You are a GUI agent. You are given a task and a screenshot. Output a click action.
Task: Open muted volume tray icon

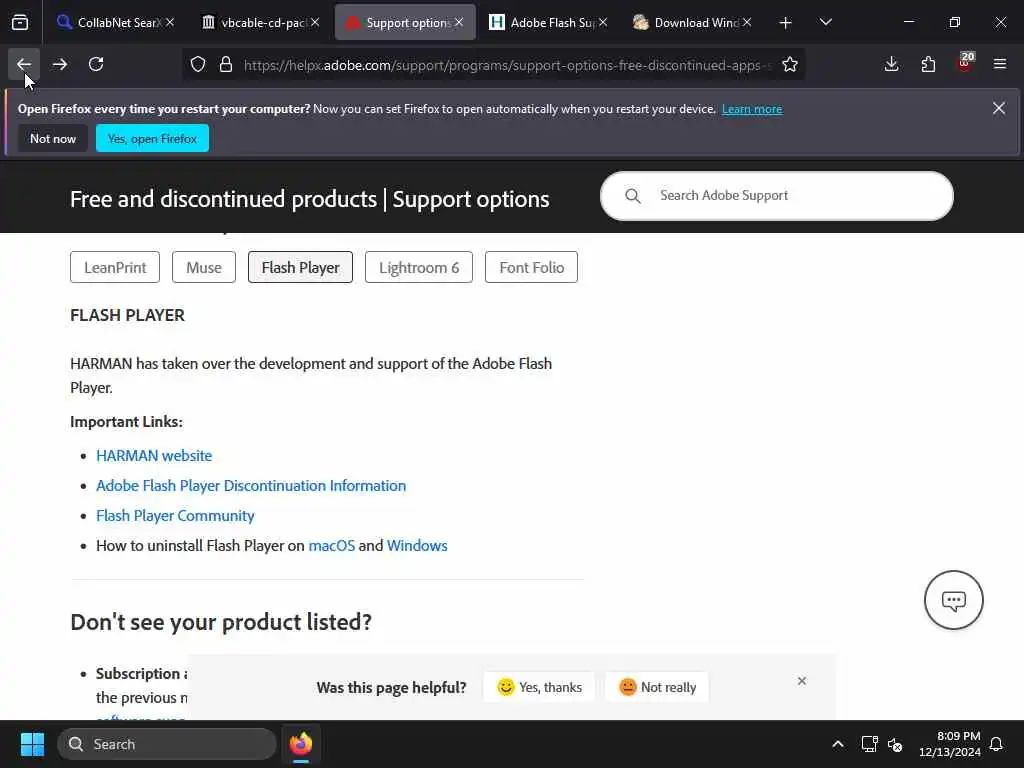(895, 744)
